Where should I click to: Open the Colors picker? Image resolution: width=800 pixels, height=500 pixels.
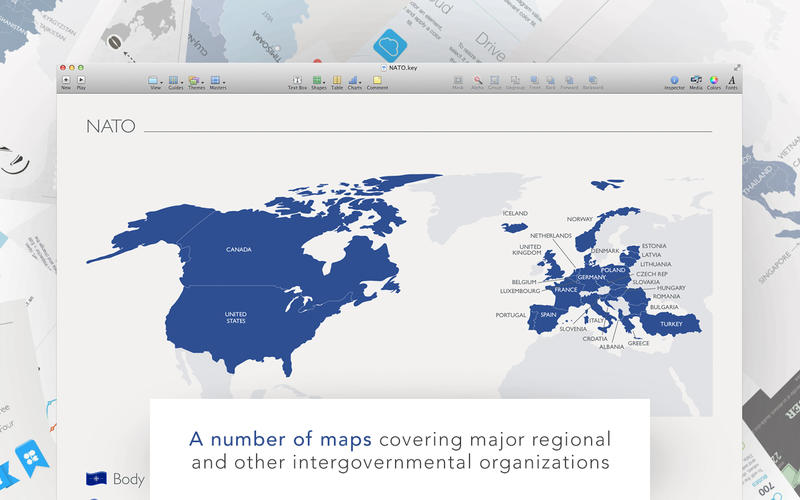pyautogui.click(x=714, y=79)
